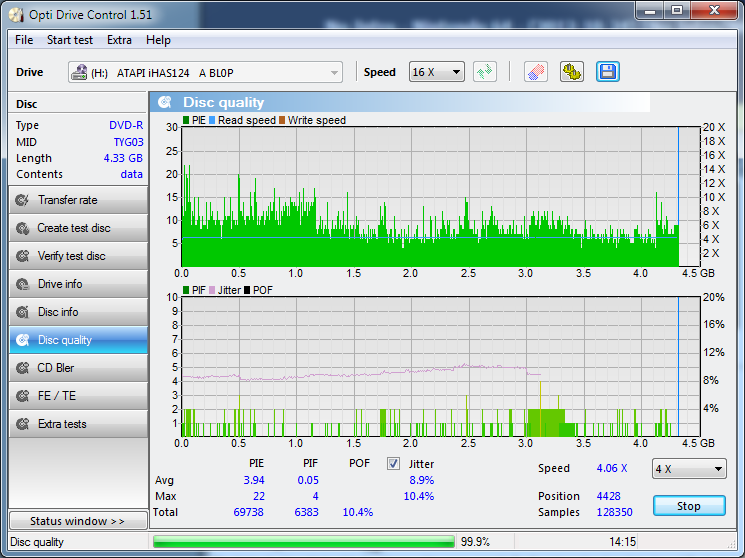Screen dimensions: 745x558
Task: Select FE / TE in sidebar
Action: 78,396
